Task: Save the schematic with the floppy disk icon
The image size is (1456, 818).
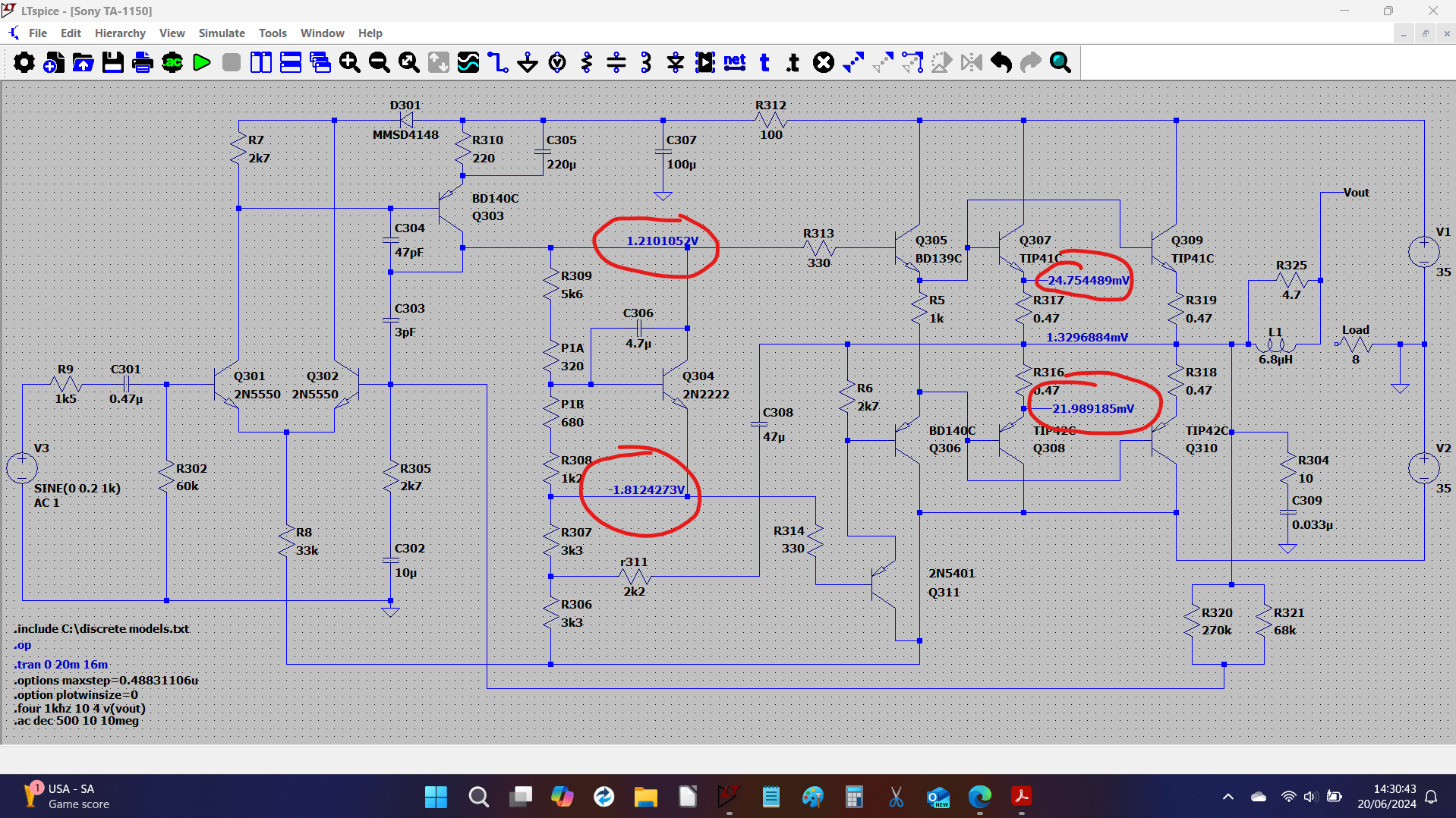Action: pyautogui.click(x=113, y=62)
